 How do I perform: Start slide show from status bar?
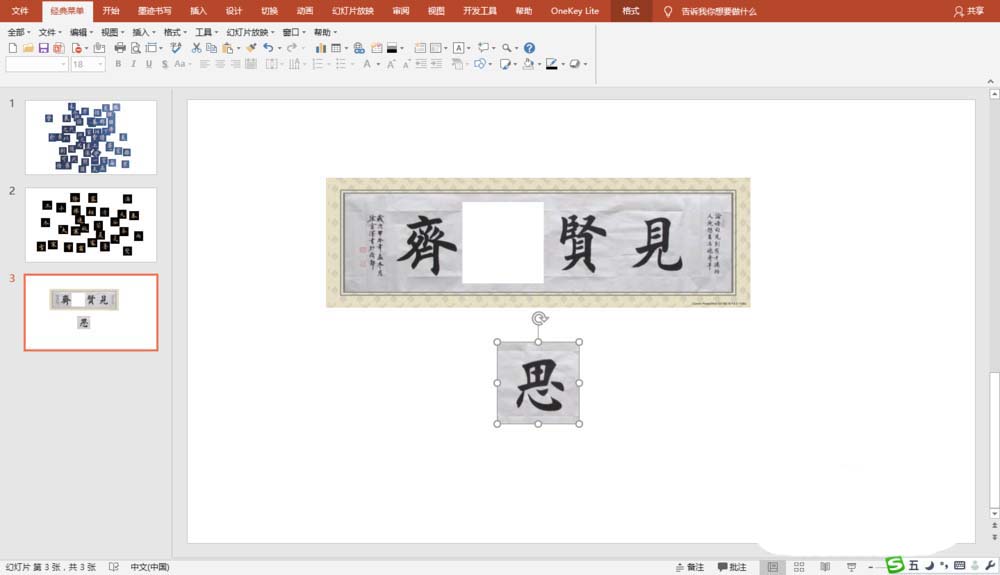[851, 567]
